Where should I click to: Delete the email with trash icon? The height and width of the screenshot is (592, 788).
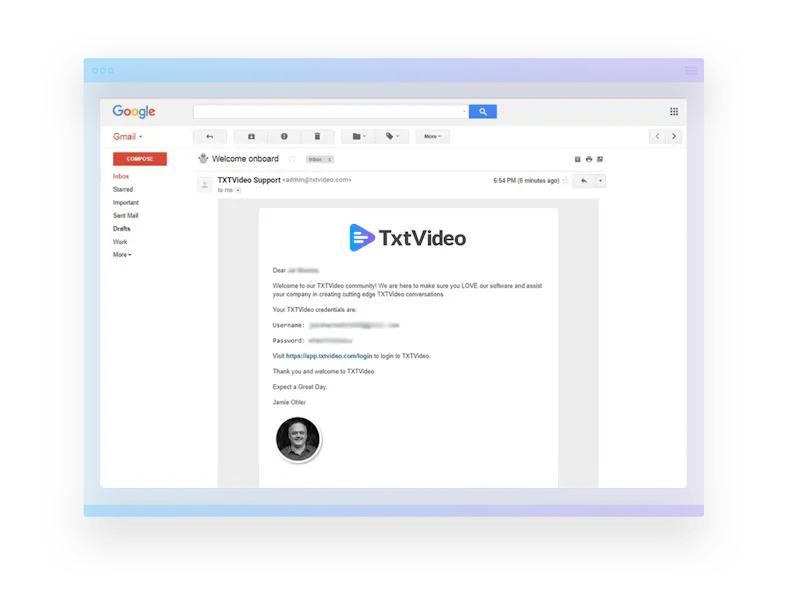tap(317, 137)
